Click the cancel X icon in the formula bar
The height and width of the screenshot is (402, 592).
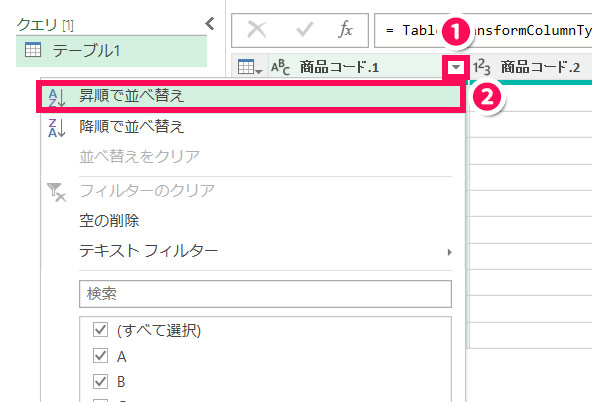point(257,30)
